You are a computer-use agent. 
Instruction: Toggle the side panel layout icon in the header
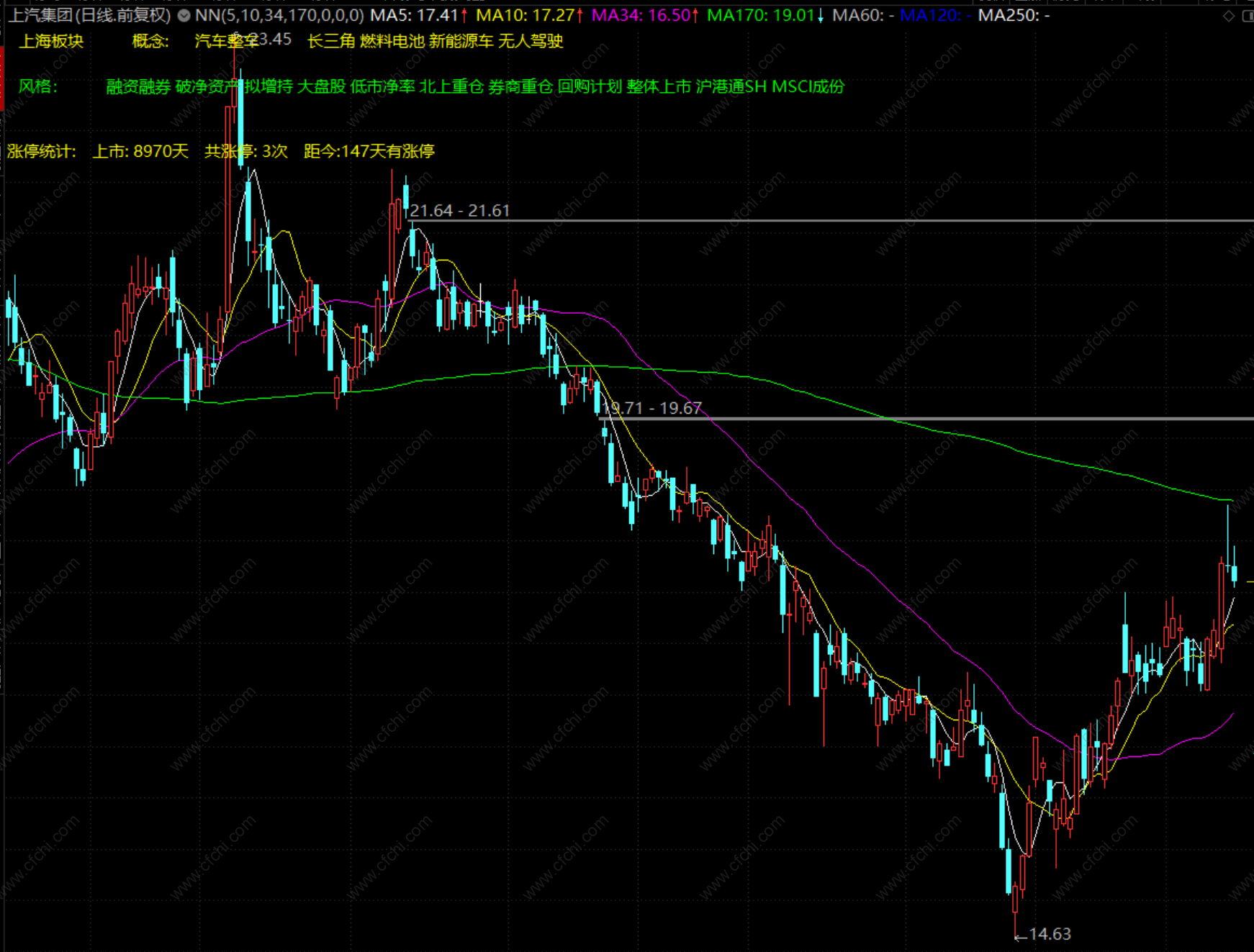tap(1248, 16)
